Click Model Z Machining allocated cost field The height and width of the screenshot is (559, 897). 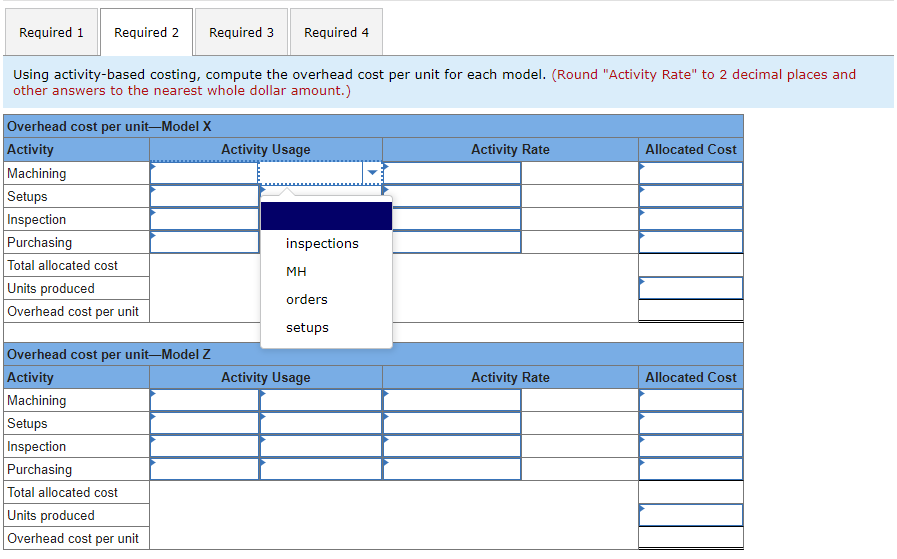coord(691,401)
